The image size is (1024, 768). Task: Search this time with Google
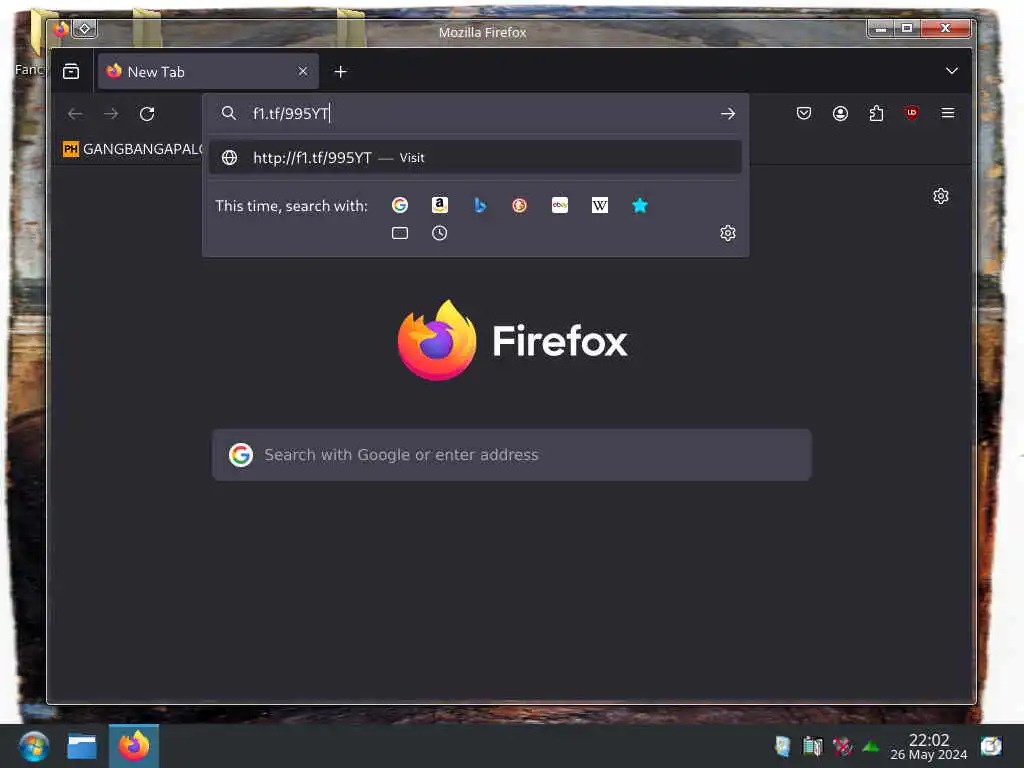point(400,205)
